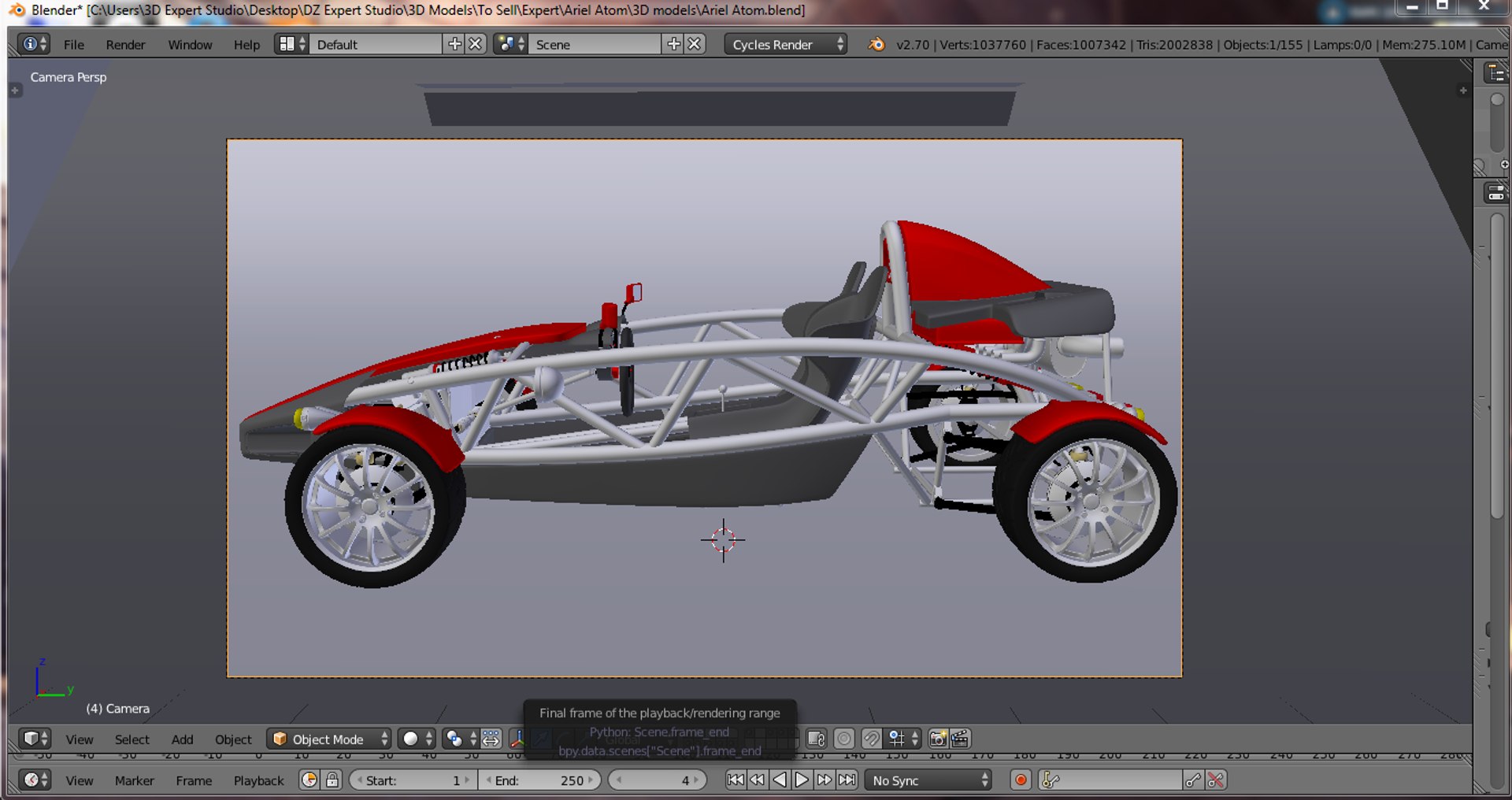Delete the Default screen layout
1512x800 pixels.
click(x=476, y=44)
